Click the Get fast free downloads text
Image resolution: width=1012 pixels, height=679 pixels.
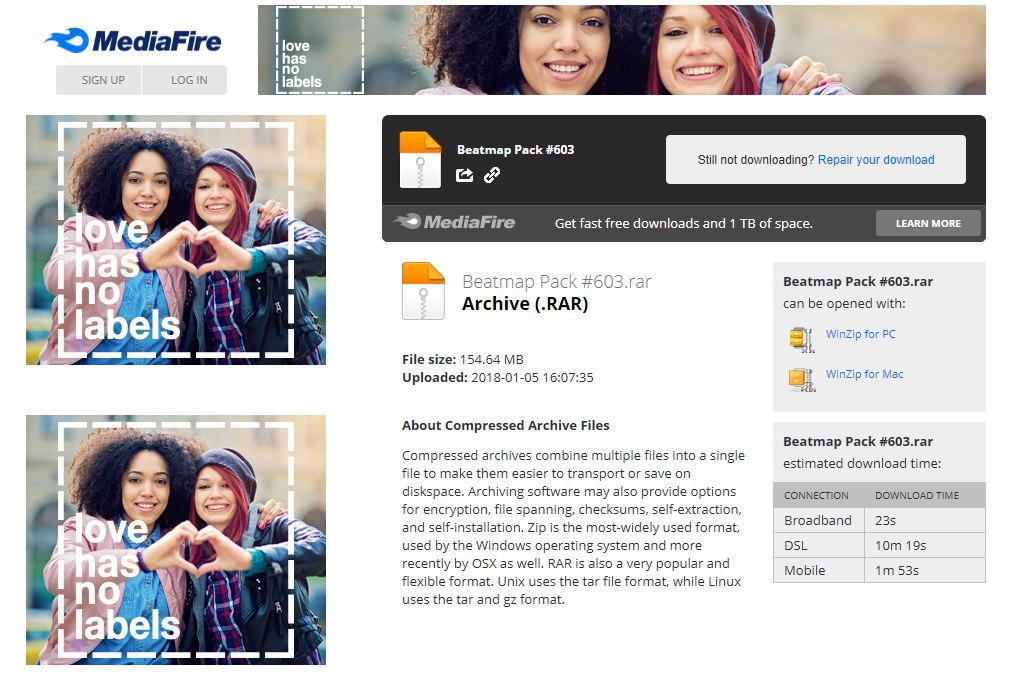683,223
